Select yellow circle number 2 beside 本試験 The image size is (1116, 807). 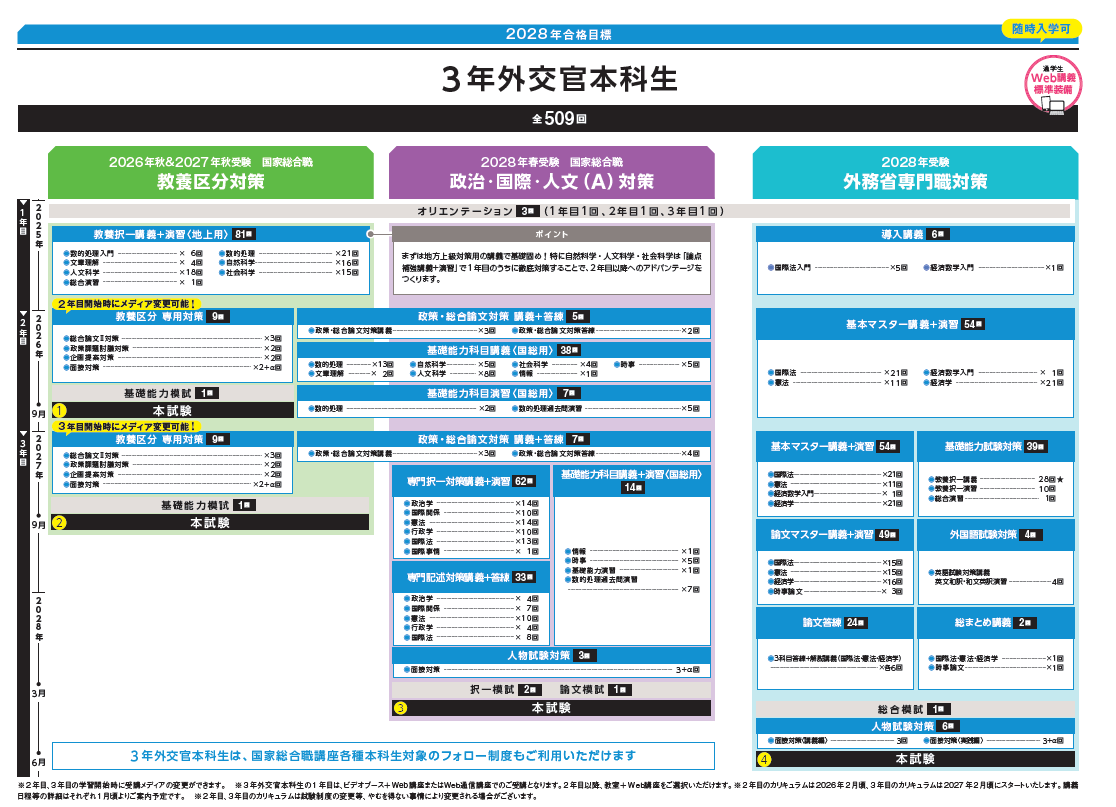coord(60,522)
